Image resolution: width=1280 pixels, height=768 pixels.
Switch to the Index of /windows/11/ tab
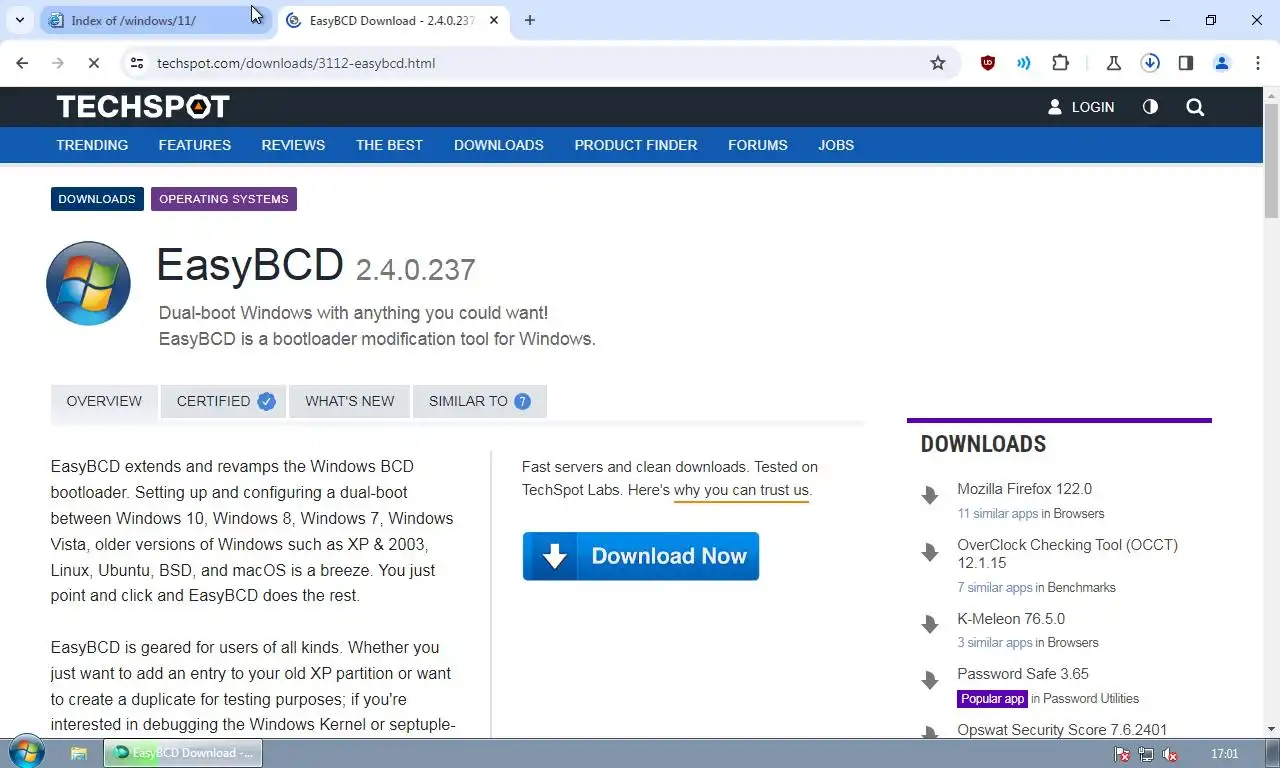pyautogui.click(x=155, y=20)
